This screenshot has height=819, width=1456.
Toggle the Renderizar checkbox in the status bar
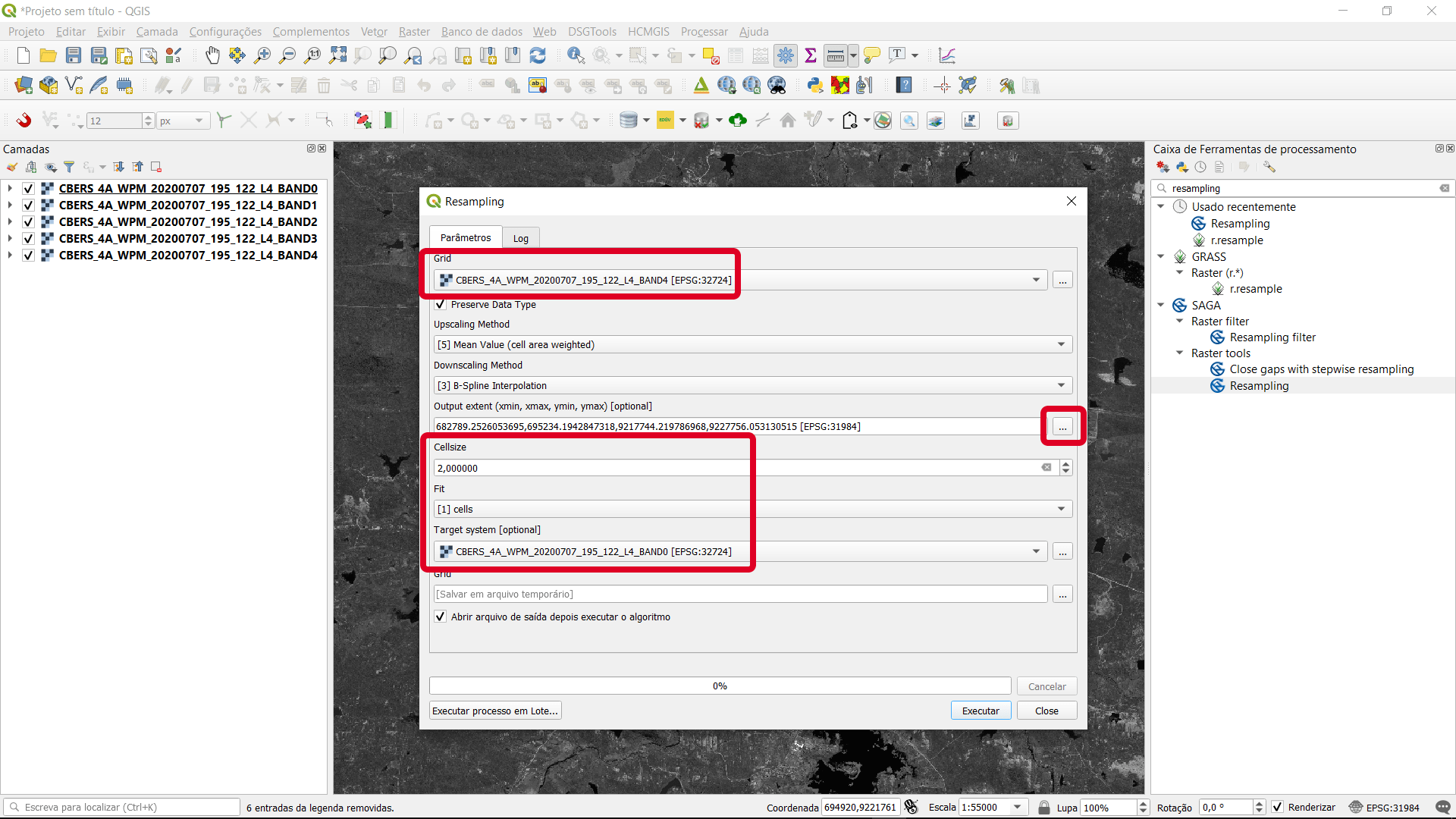pos(1278,807)
